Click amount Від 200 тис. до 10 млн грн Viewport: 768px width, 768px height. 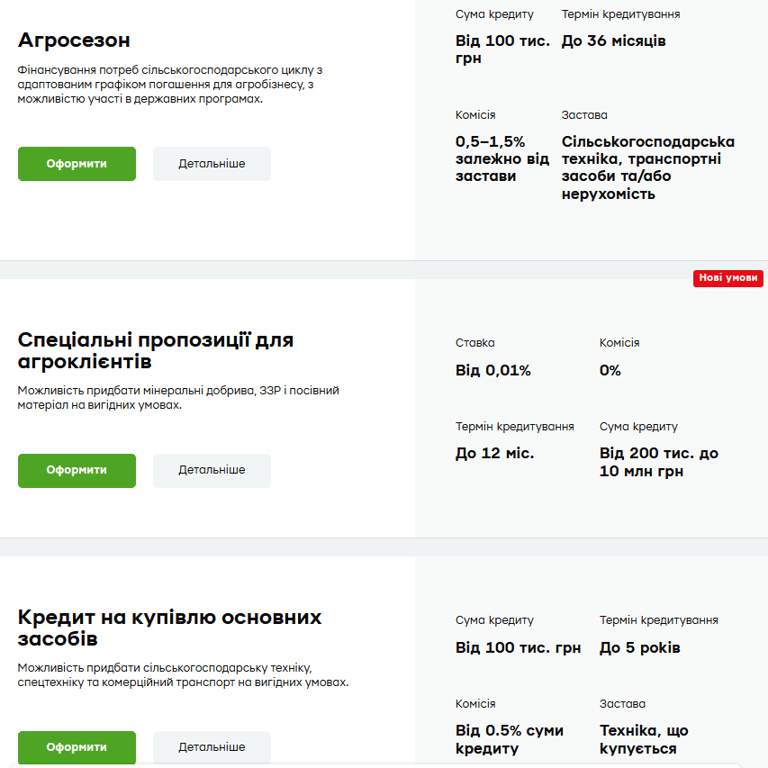(658, 462)
